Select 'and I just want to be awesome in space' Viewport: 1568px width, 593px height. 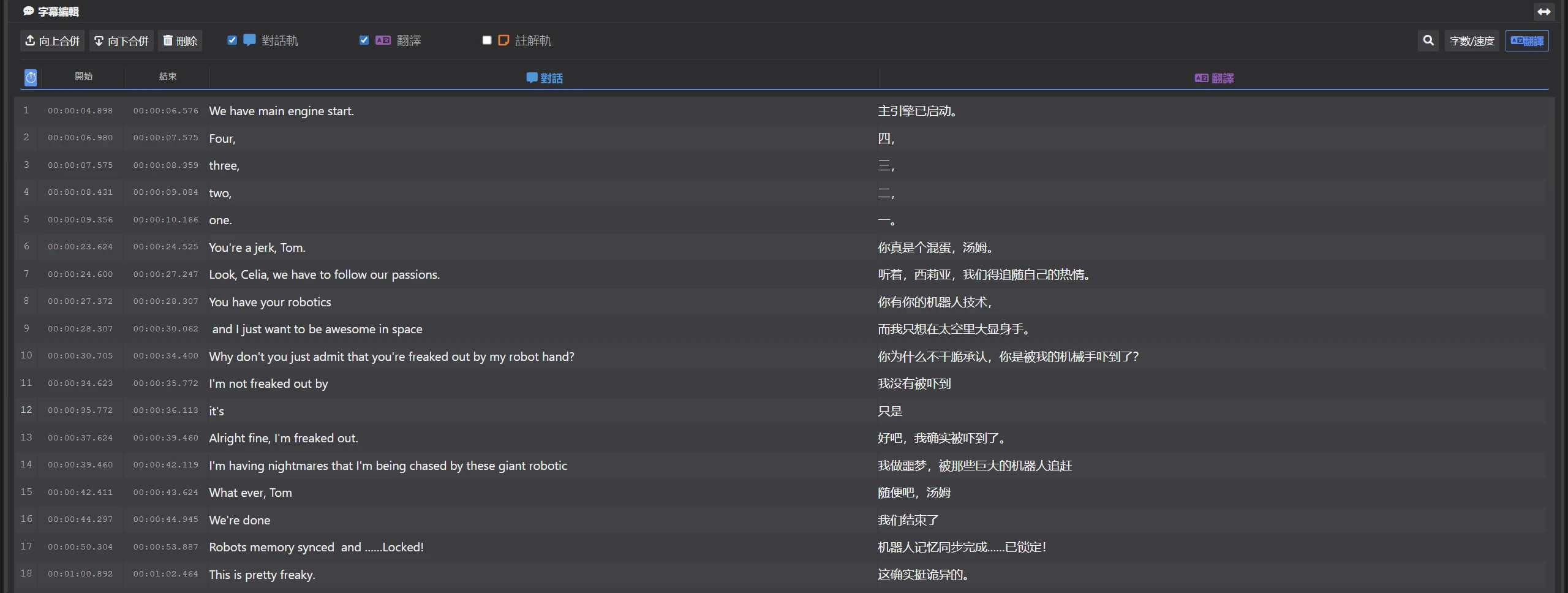click(317, 329)
